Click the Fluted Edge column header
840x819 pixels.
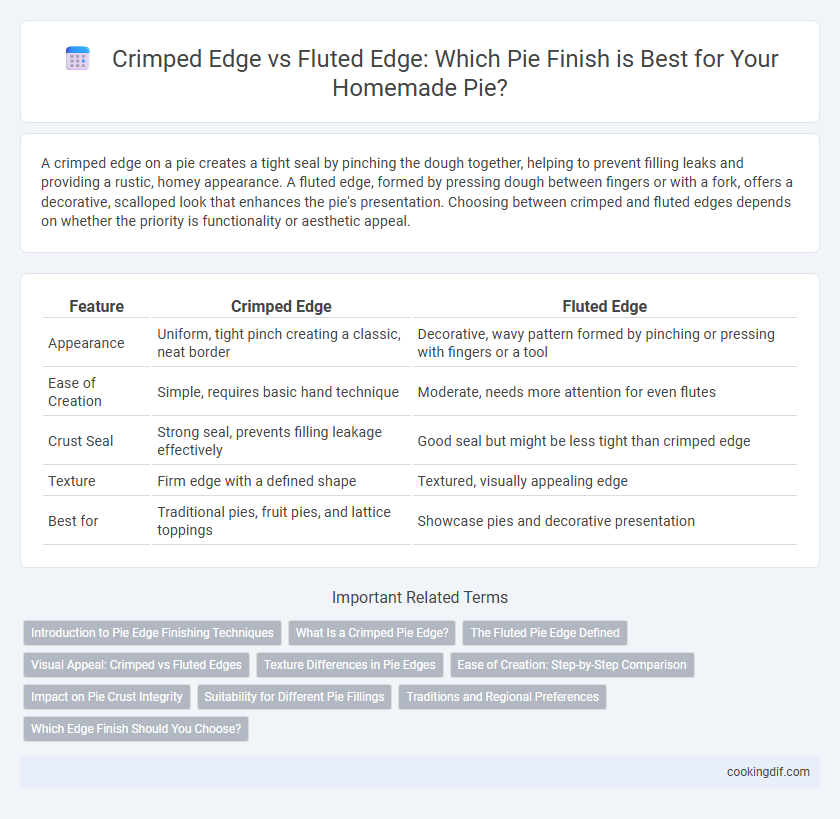[x=604, y=306]
